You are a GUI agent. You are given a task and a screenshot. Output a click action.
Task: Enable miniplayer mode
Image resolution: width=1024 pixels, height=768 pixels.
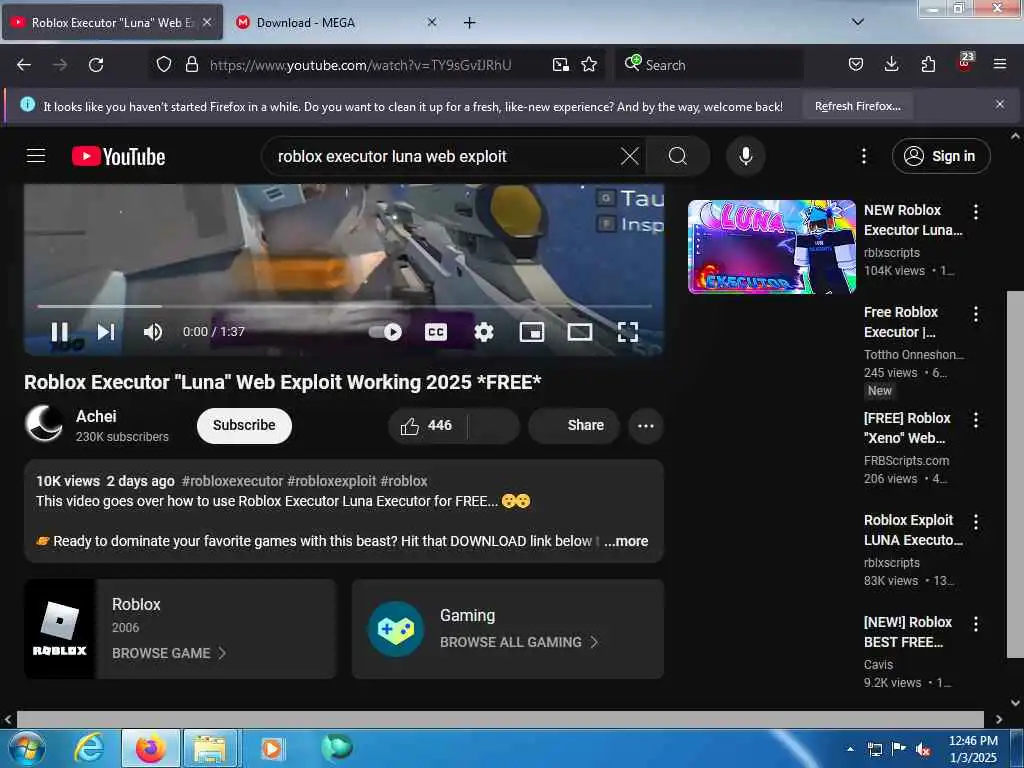click(x=532, y=332)
